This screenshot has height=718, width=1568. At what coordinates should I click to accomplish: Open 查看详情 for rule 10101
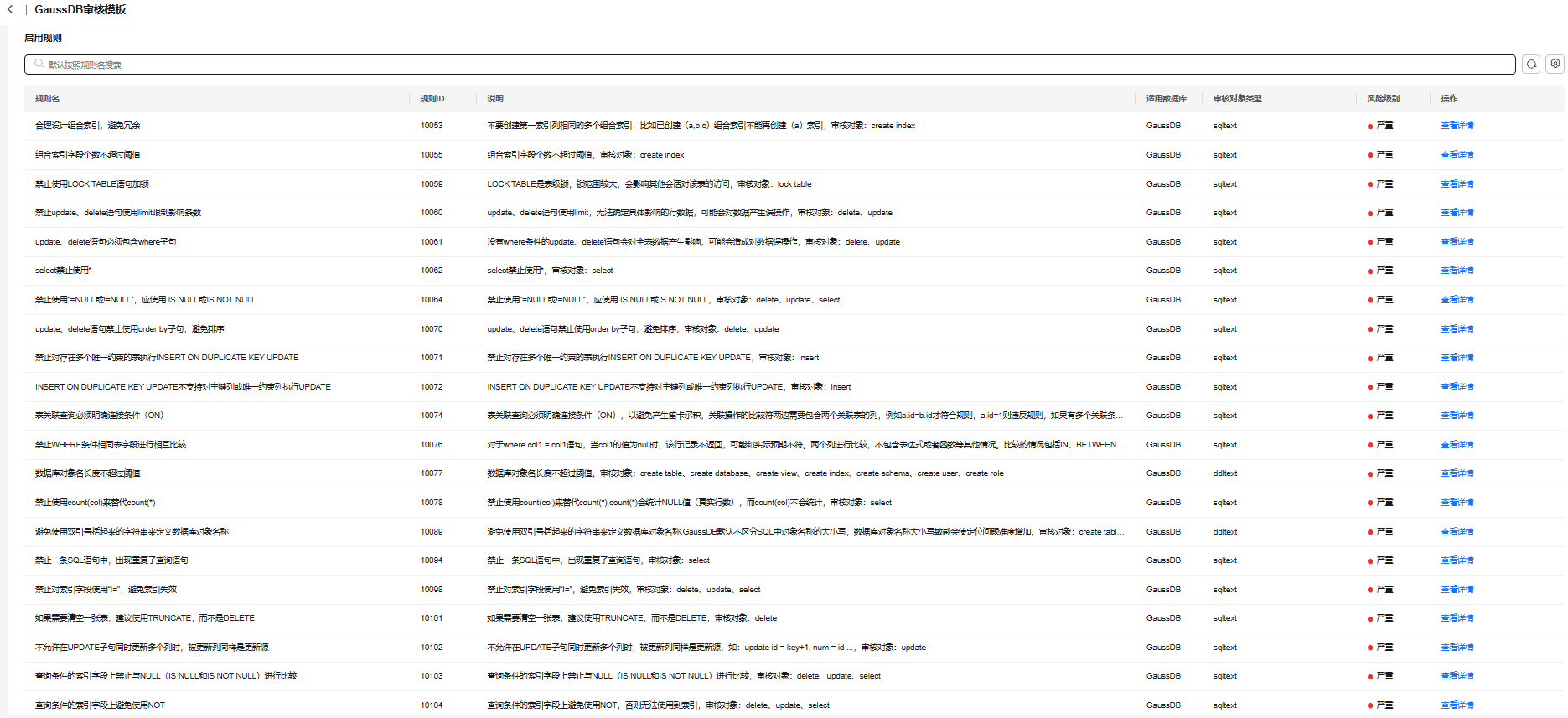(x=1457, y=618)
